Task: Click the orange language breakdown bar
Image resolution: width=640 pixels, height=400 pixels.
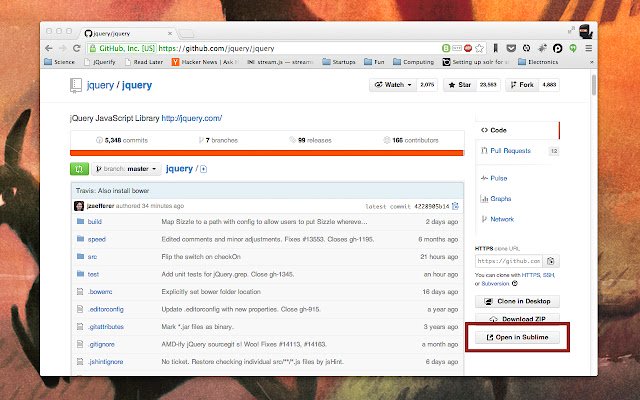Action: tap(267, 153)
